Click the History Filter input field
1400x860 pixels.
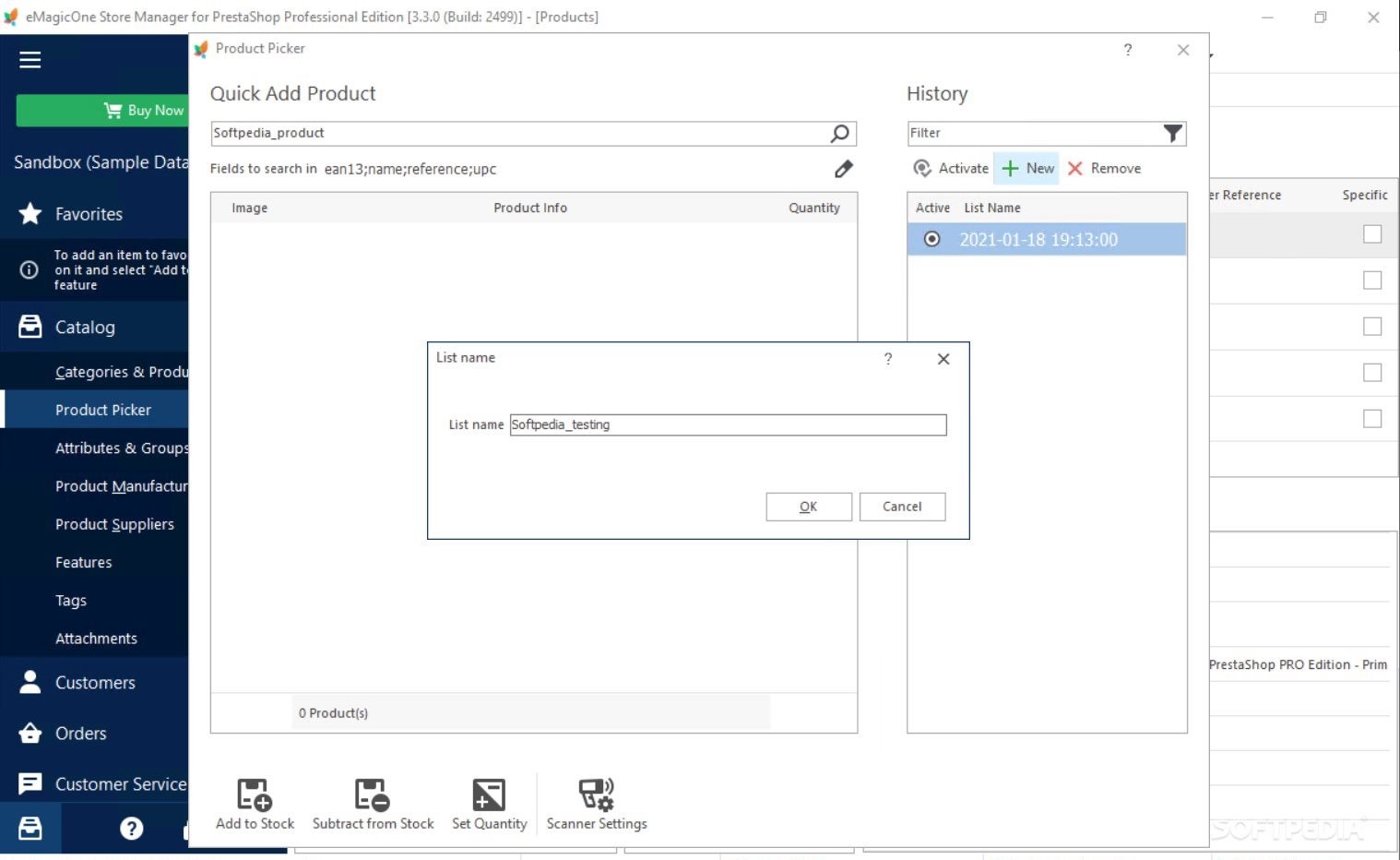(1033, 133)
